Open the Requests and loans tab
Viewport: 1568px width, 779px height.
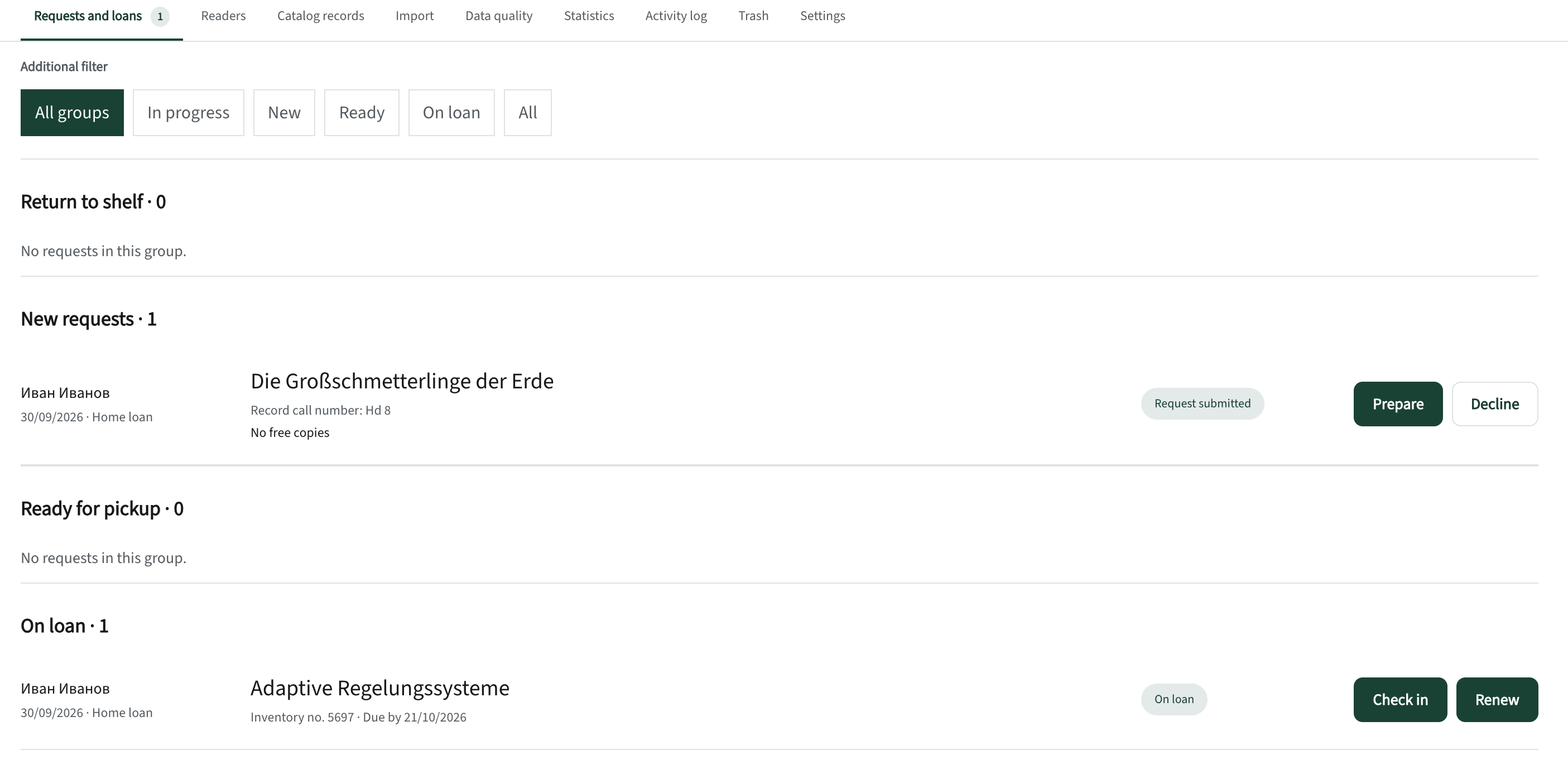(101, 16)
